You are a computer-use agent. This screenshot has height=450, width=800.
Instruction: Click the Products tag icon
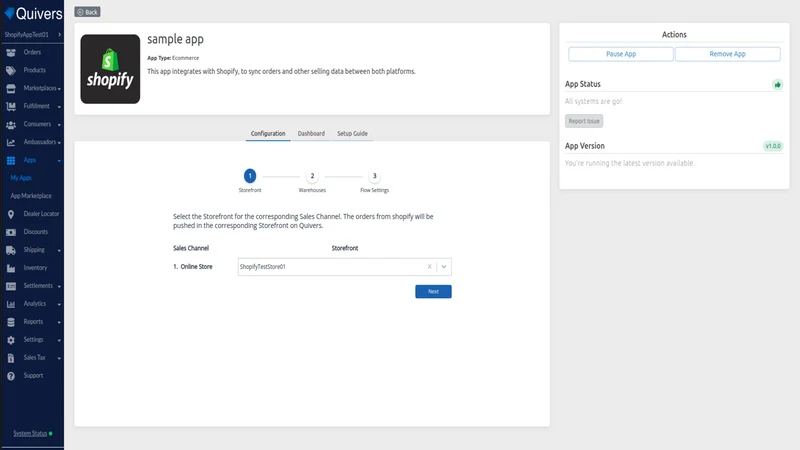(11, 70)
